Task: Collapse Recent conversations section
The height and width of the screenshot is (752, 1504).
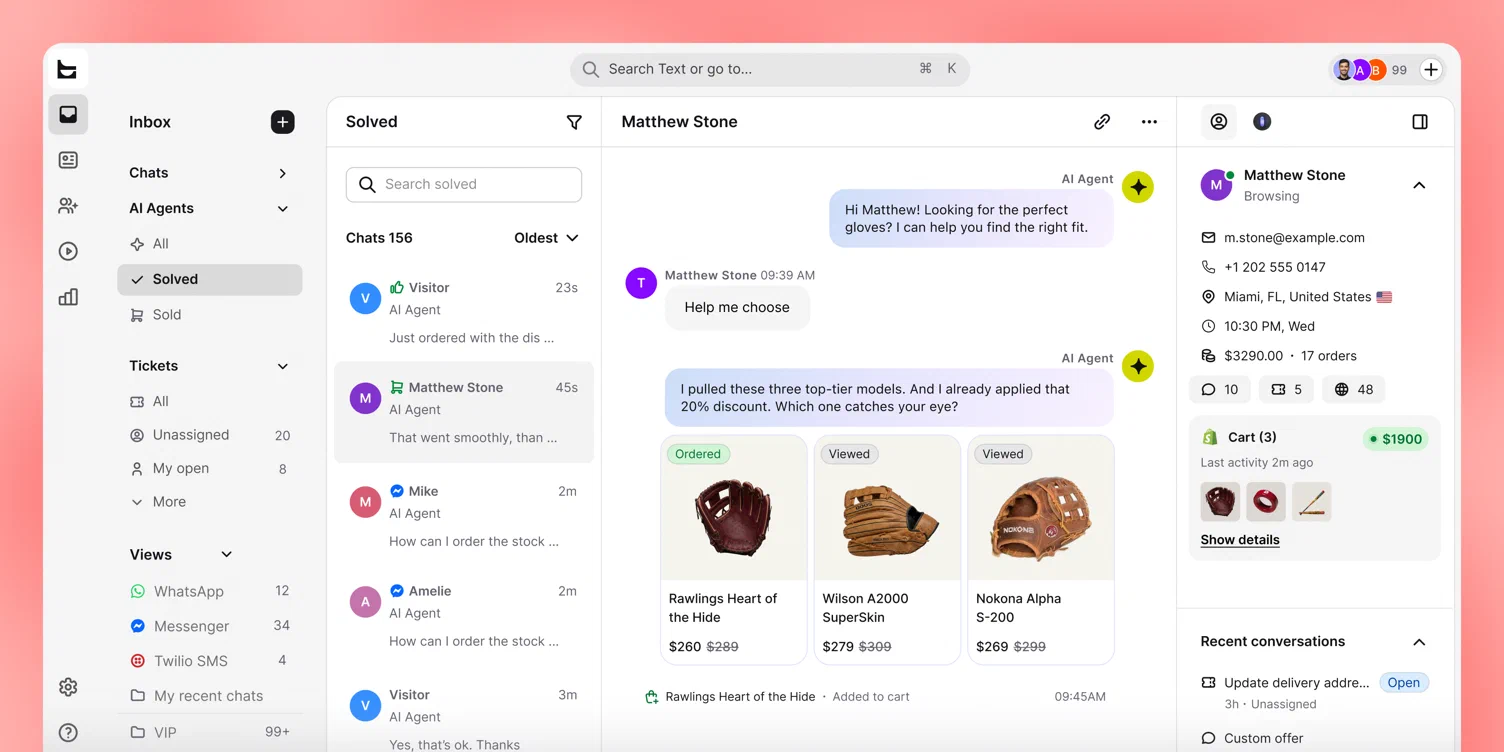Action: (x=1419, y=642)
